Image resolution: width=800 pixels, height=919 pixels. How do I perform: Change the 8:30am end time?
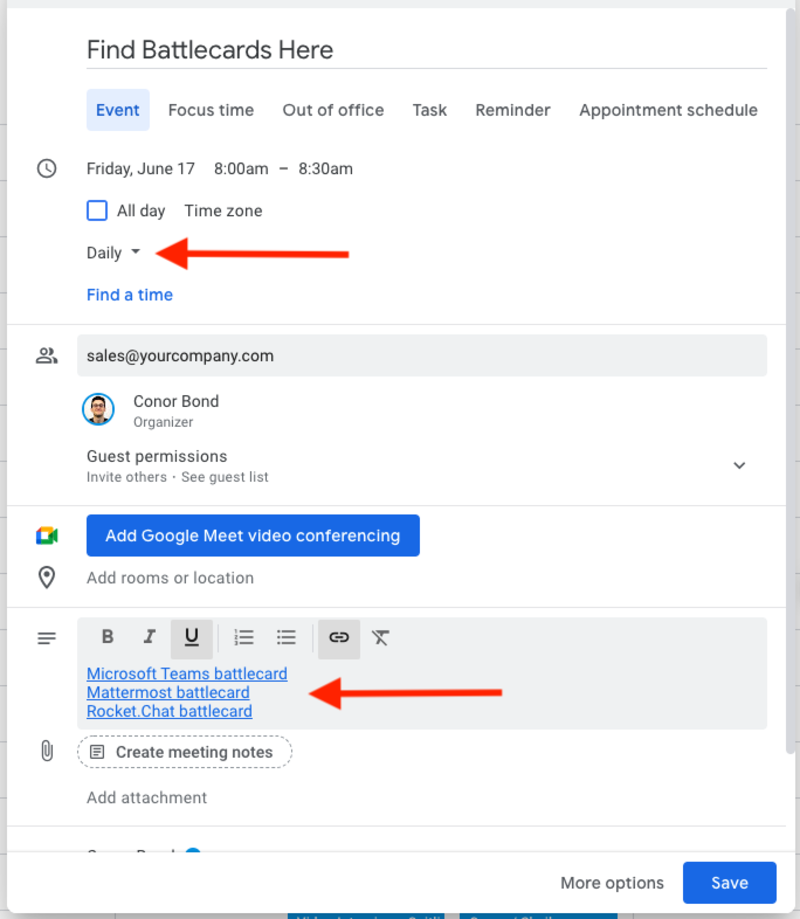coord(325,169)
